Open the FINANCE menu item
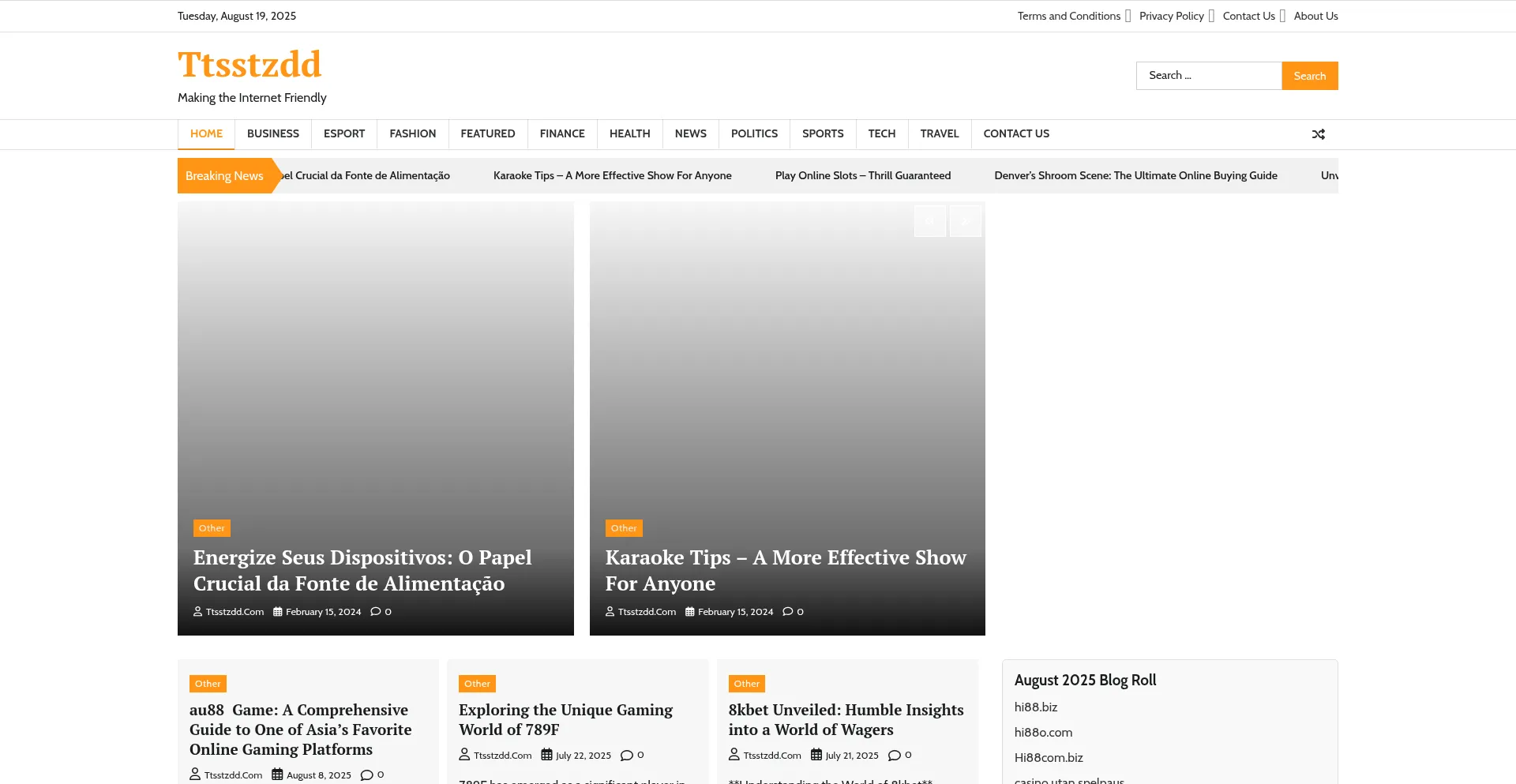Image resolution: width=1516 pixels, height=784 pixels. point(562,133)
